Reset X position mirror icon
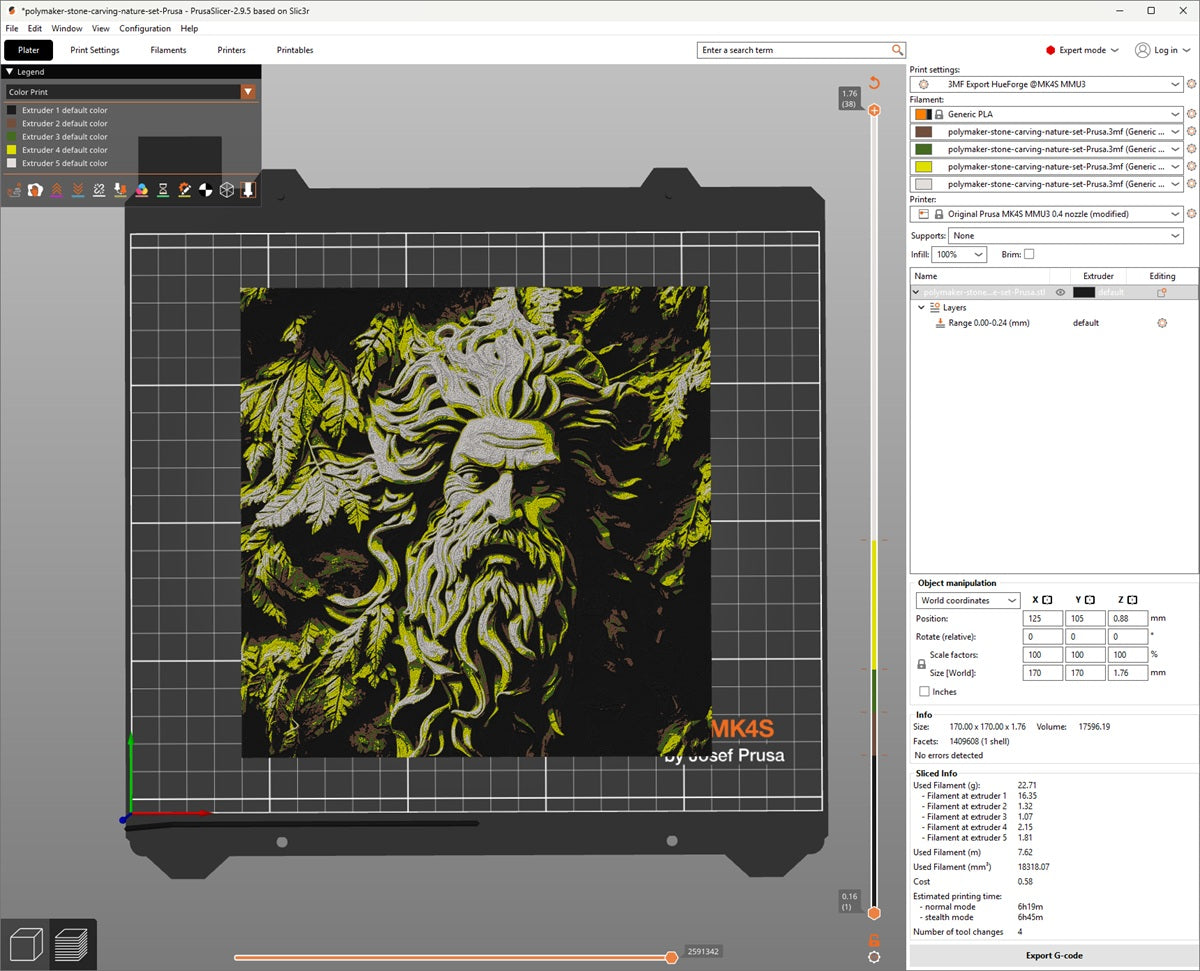Screen dimensions: 1200x971 pyautogui.click(x=1047, y=600)
